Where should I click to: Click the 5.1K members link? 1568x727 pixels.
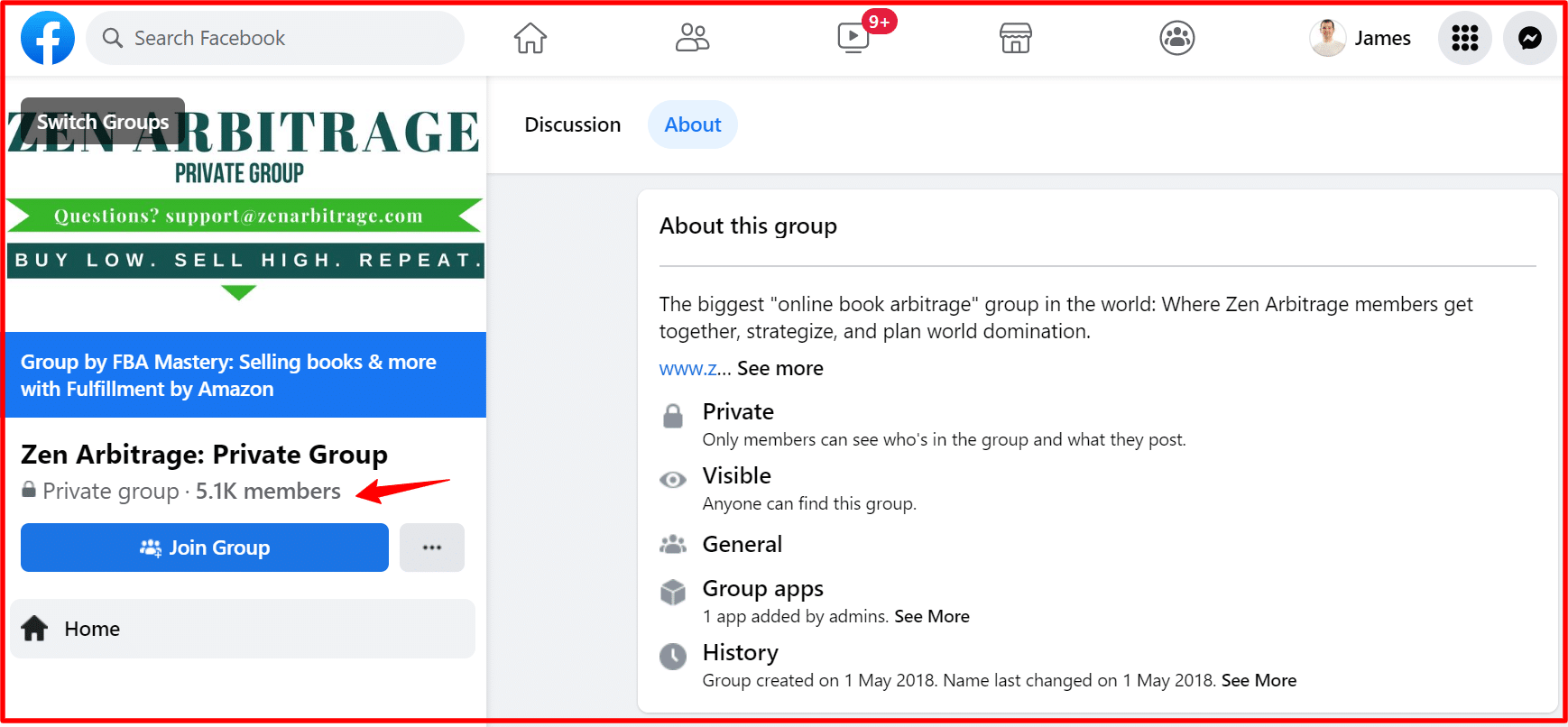268,491
